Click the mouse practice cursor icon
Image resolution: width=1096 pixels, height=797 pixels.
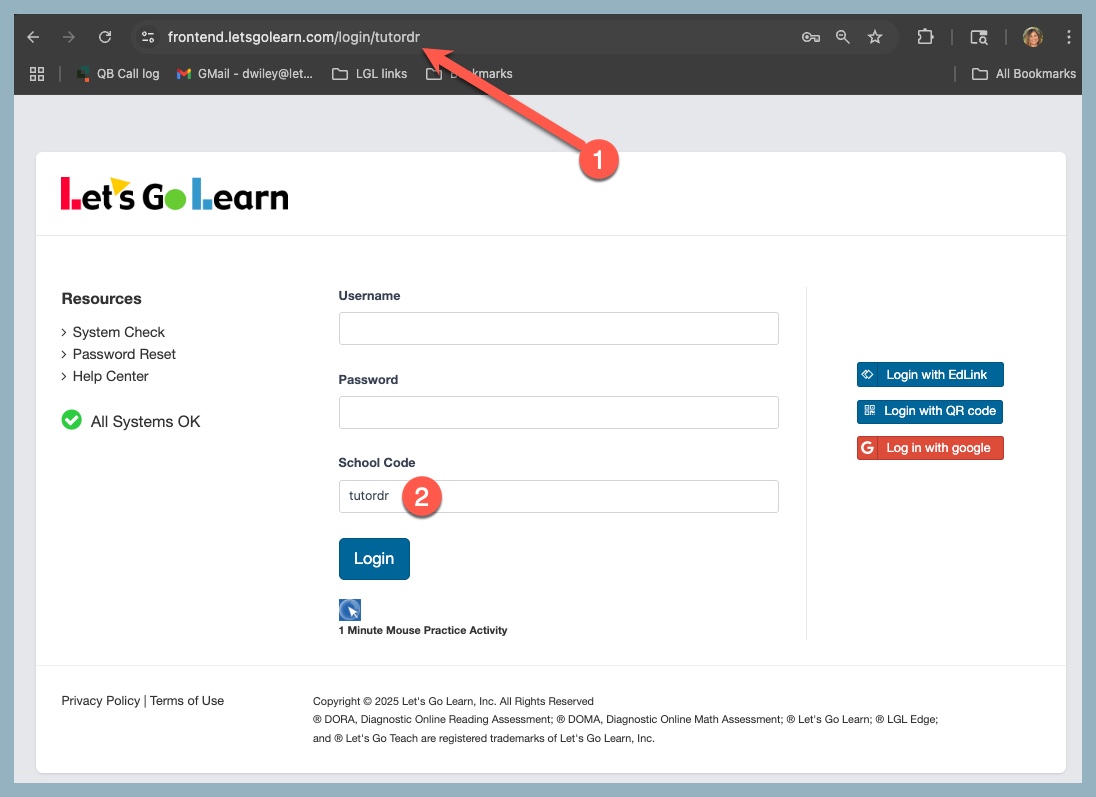click(349, 610)
